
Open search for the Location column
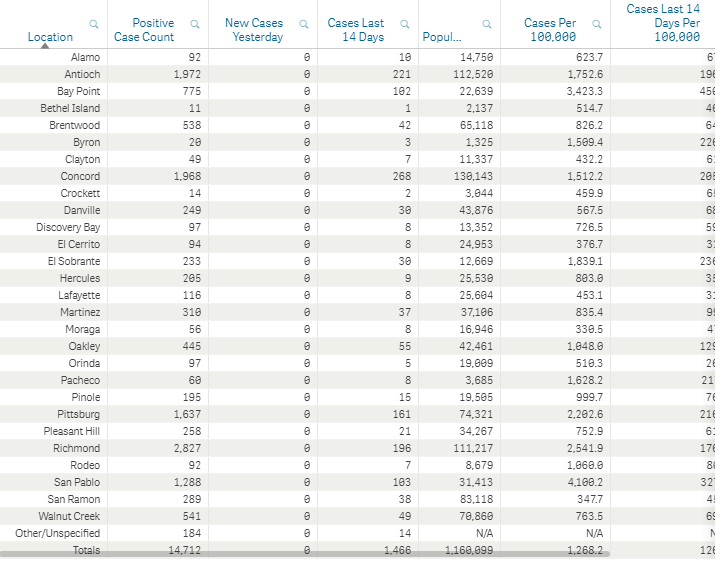[x=94, y=24]
